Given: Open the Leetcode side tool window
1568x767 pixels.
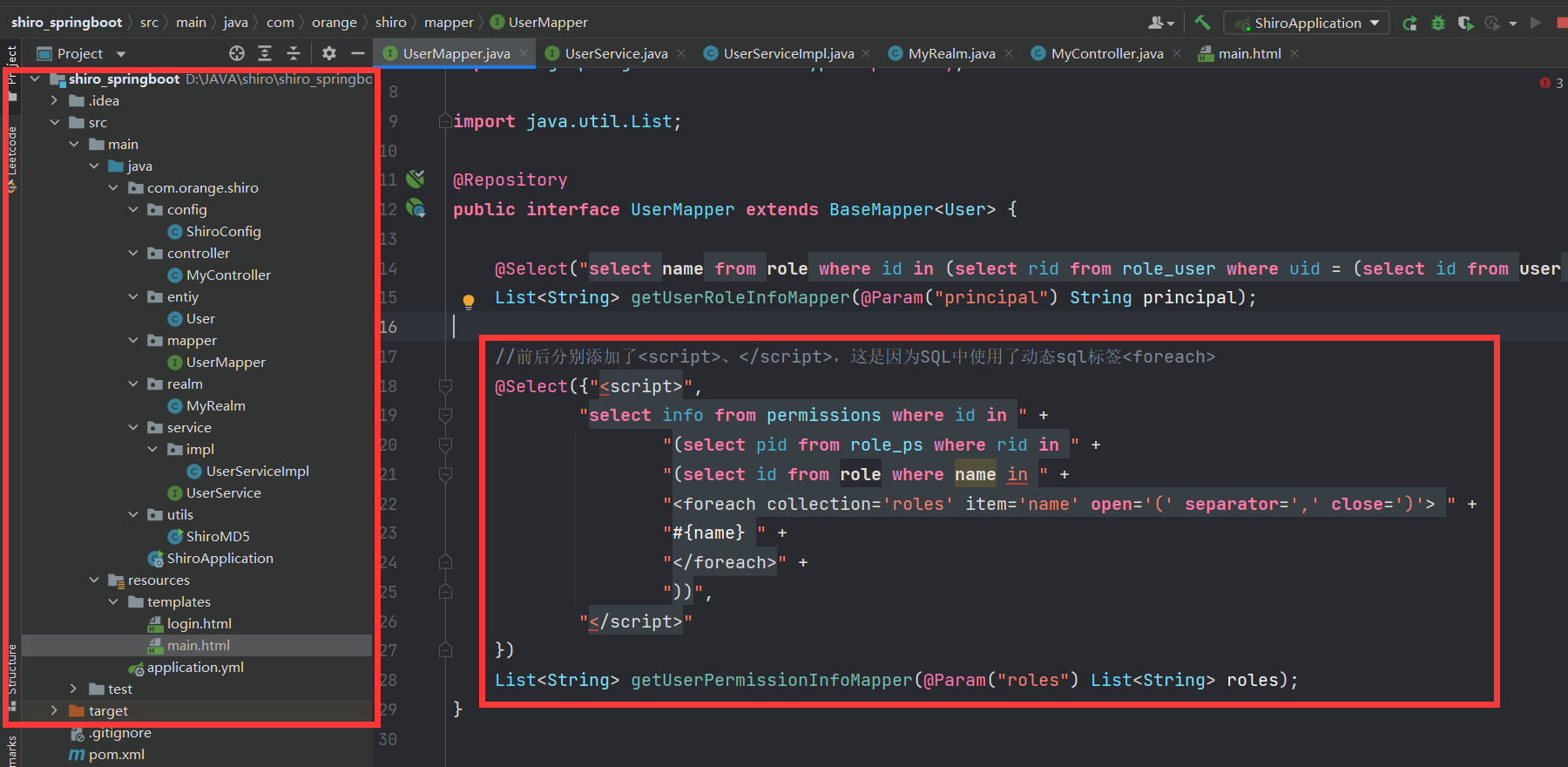Looking at the screenshot, I should click(11, 160).
